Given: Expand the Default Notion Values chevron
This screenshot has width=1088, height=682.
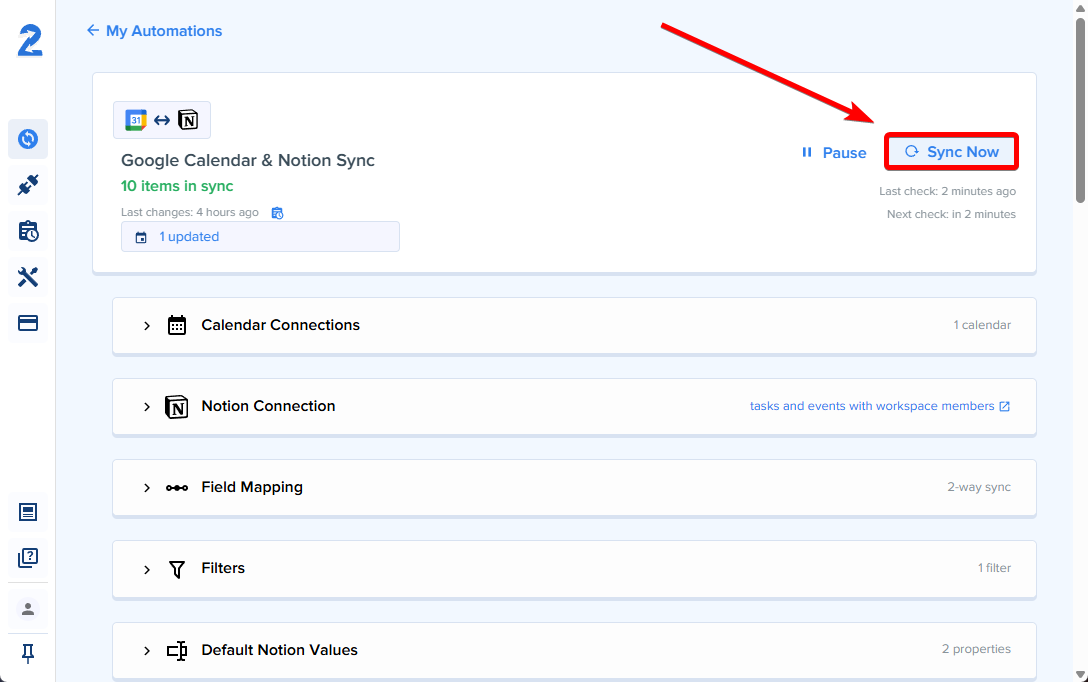Looking at the screenshot, I should 146,651.
